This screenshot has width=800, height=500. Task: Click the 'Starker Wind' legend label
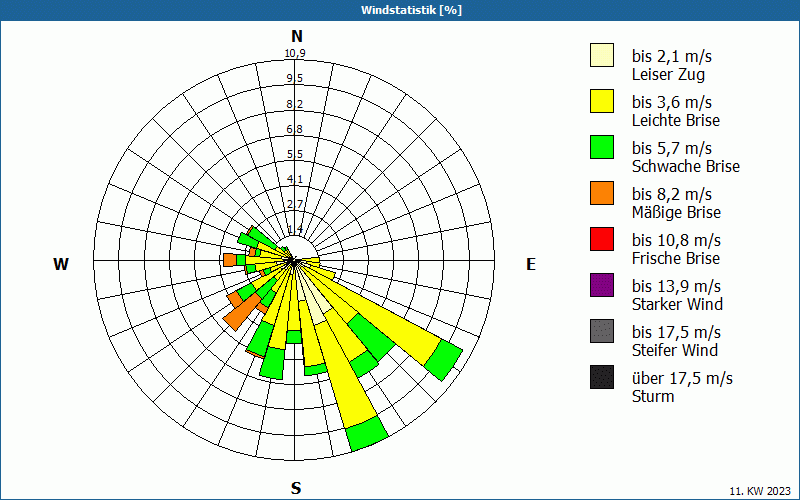[677, 304]
